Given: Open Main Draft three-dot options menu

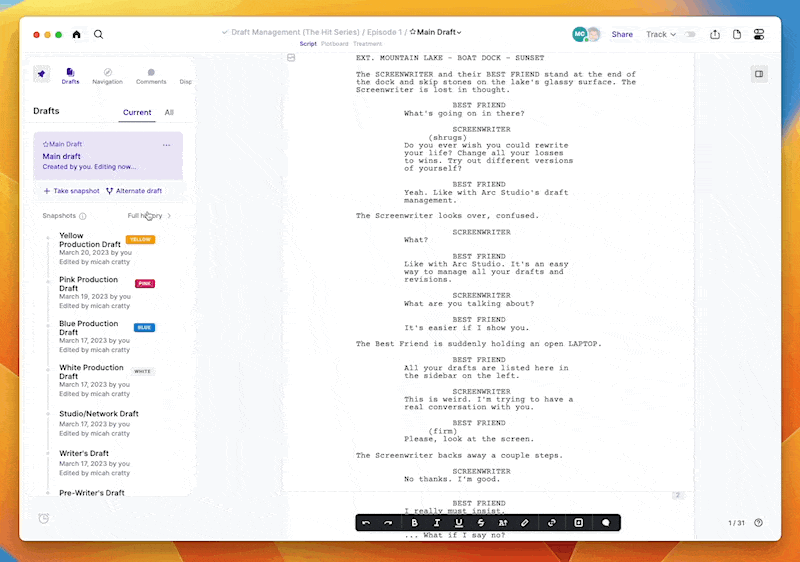Looking at the screenshot, I should [x=166, y=145].
